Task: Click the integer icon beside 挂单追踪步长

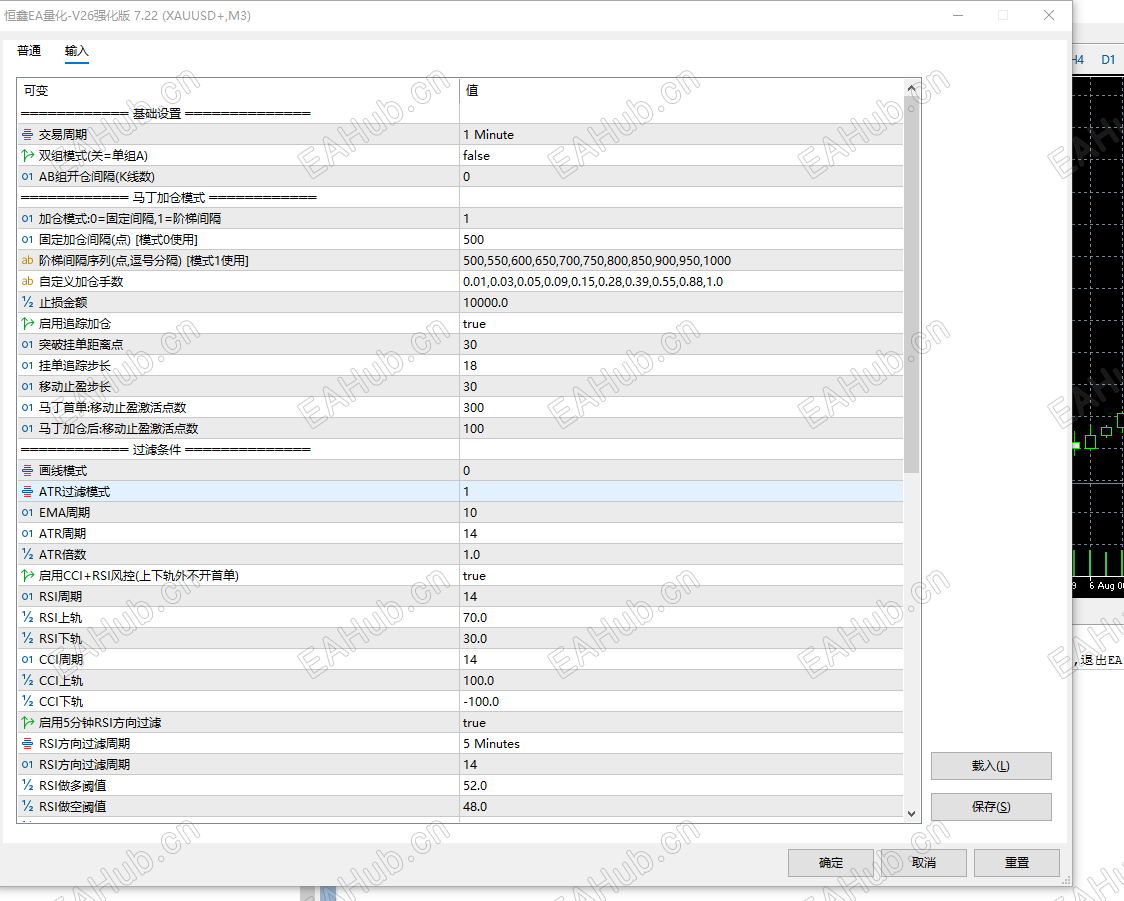Action: (27, 366)
